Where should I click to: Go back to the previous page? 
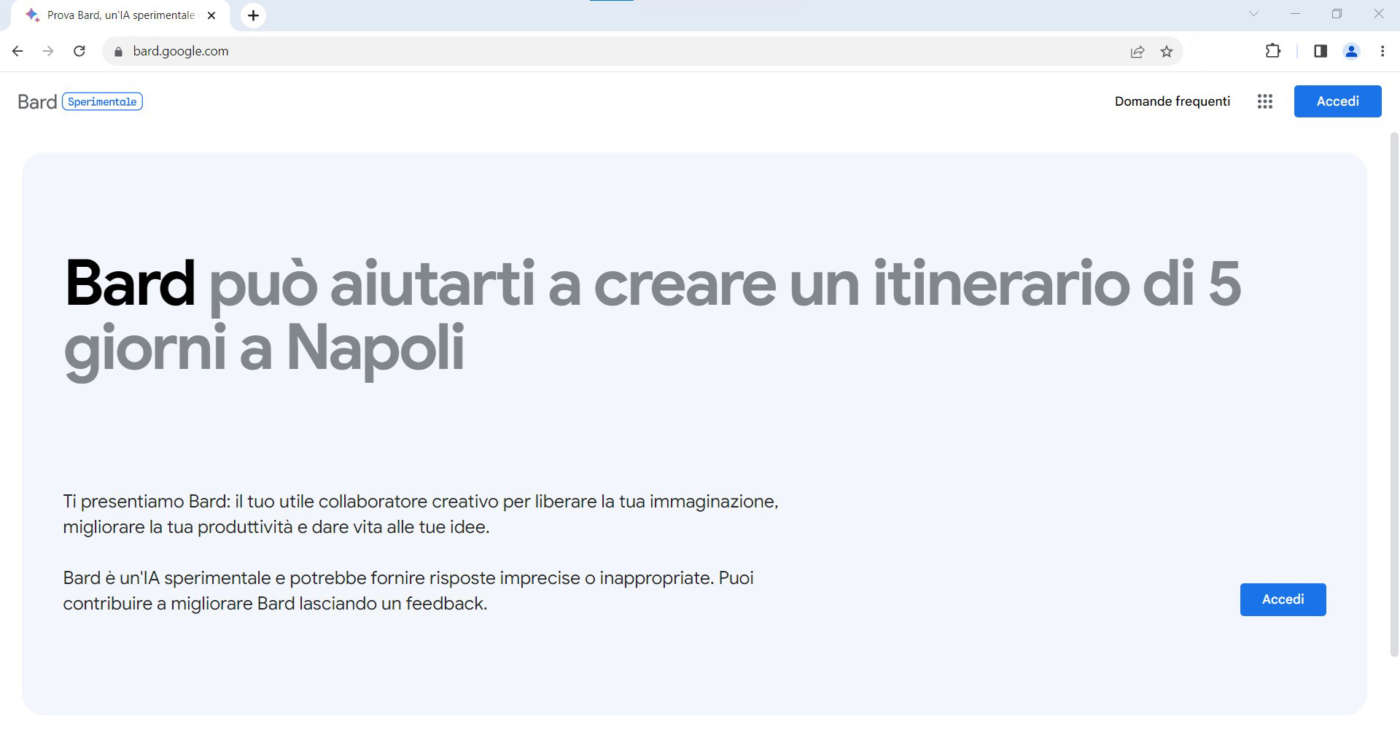17,51
